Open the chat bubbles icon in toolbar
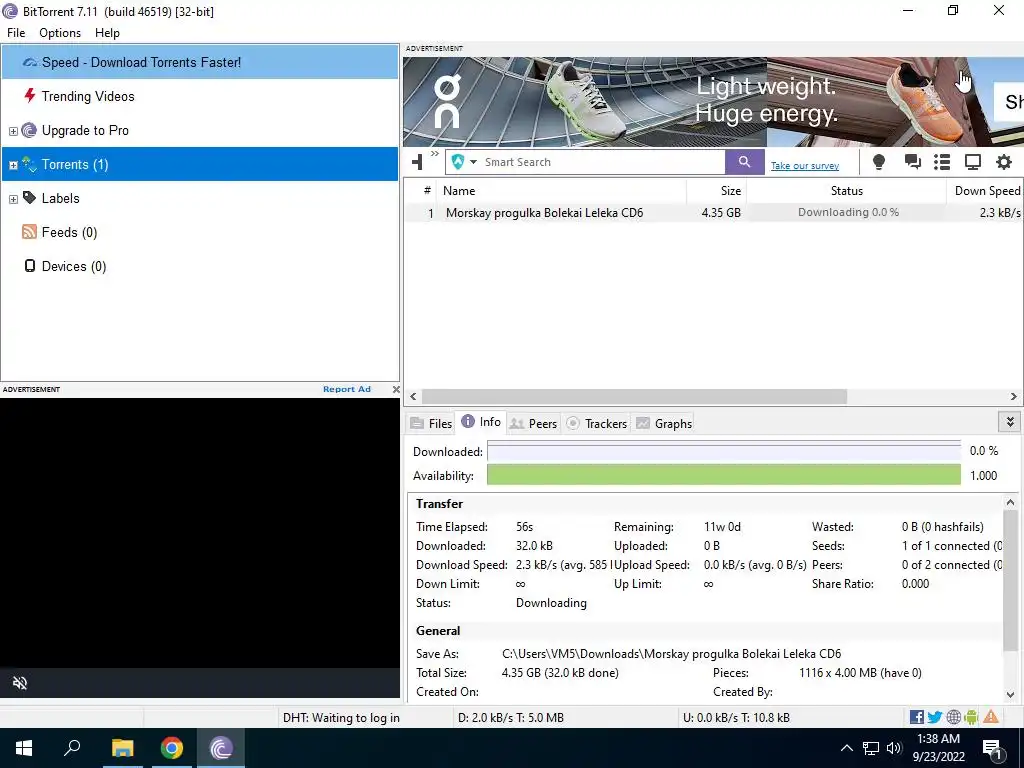The height and width of the screenshot is (768, 1024). pos(912,162)
